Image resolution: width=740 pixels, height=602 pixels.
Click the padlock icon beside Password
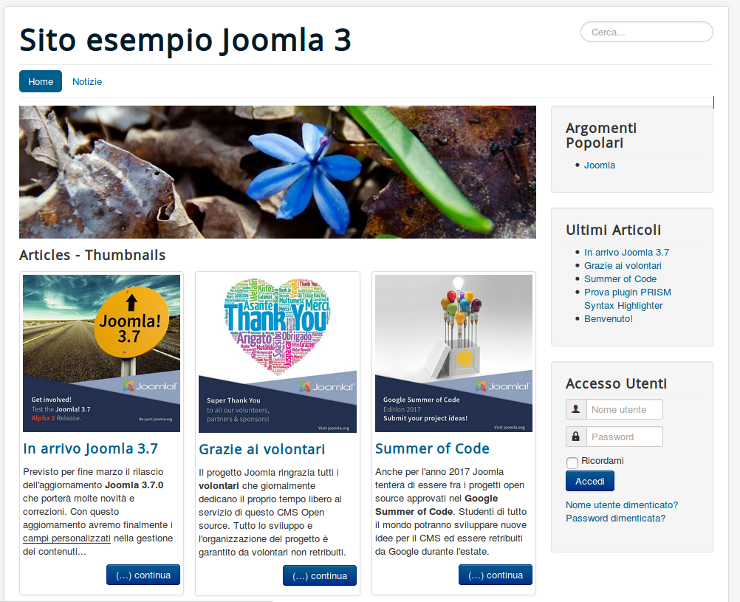tap(576, 436)
